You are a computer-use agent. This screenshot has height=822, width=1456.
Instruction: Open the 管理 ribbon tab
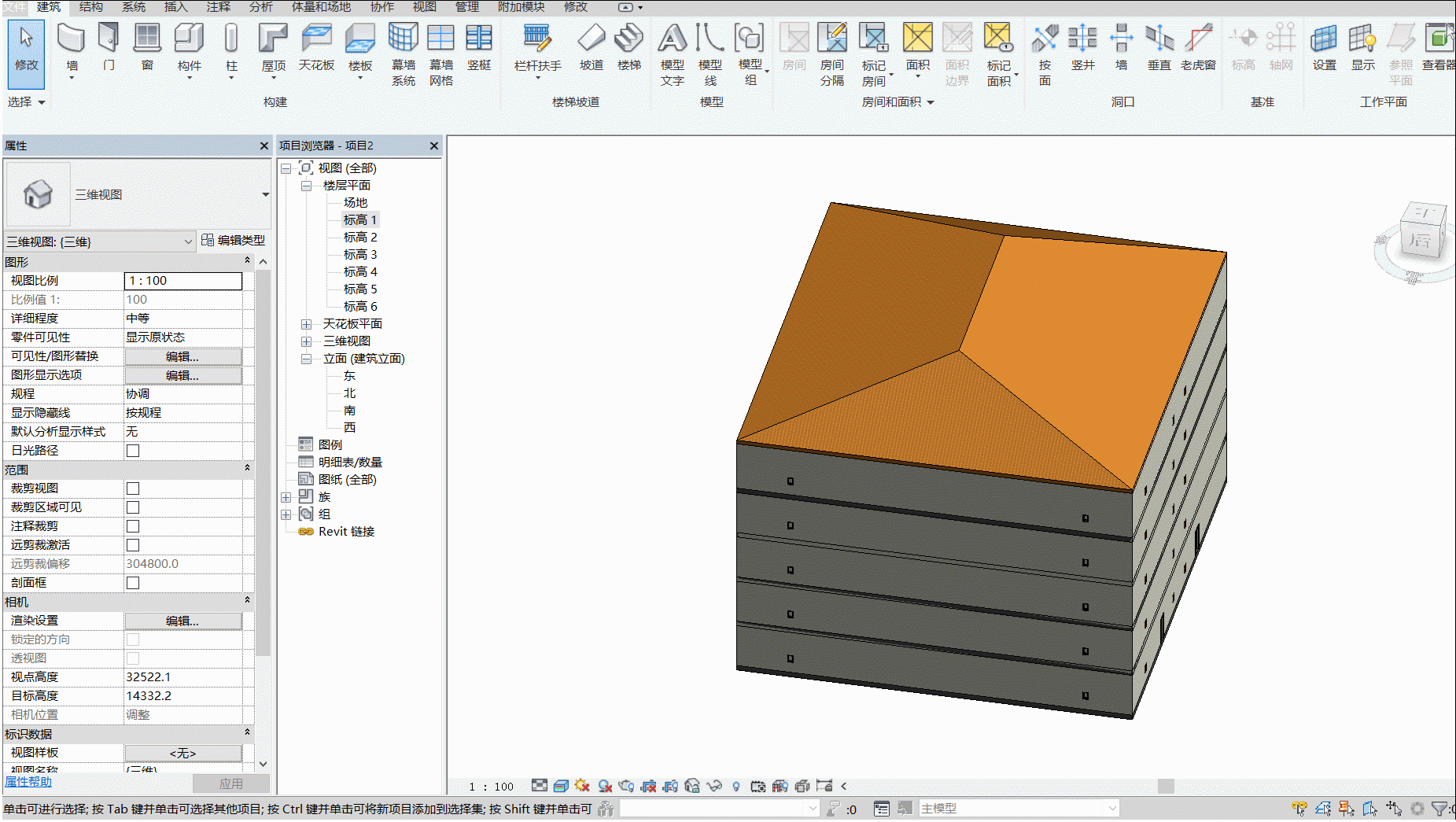click(467, 7)
